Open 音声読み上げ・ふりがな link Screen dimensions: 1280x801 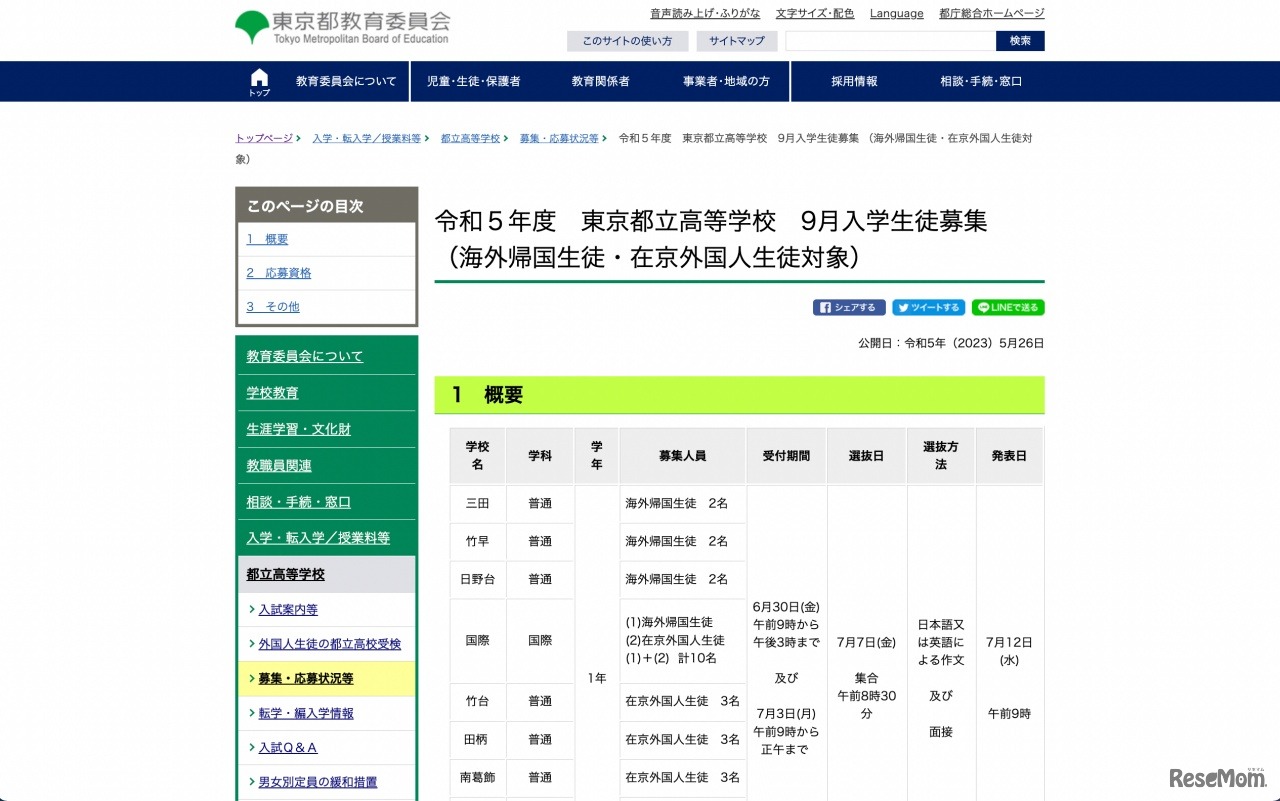click(705, 13)
